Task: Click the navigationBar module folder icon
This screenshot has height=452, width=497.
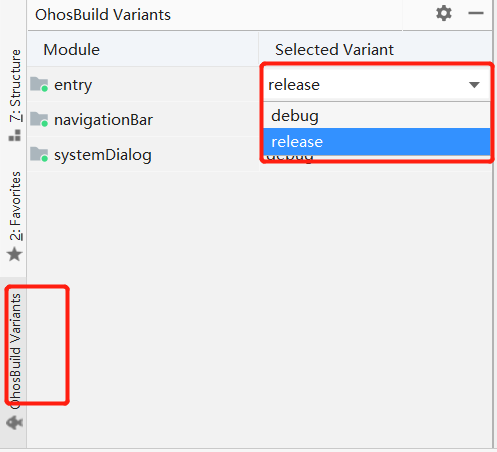Action: [39, 119]
